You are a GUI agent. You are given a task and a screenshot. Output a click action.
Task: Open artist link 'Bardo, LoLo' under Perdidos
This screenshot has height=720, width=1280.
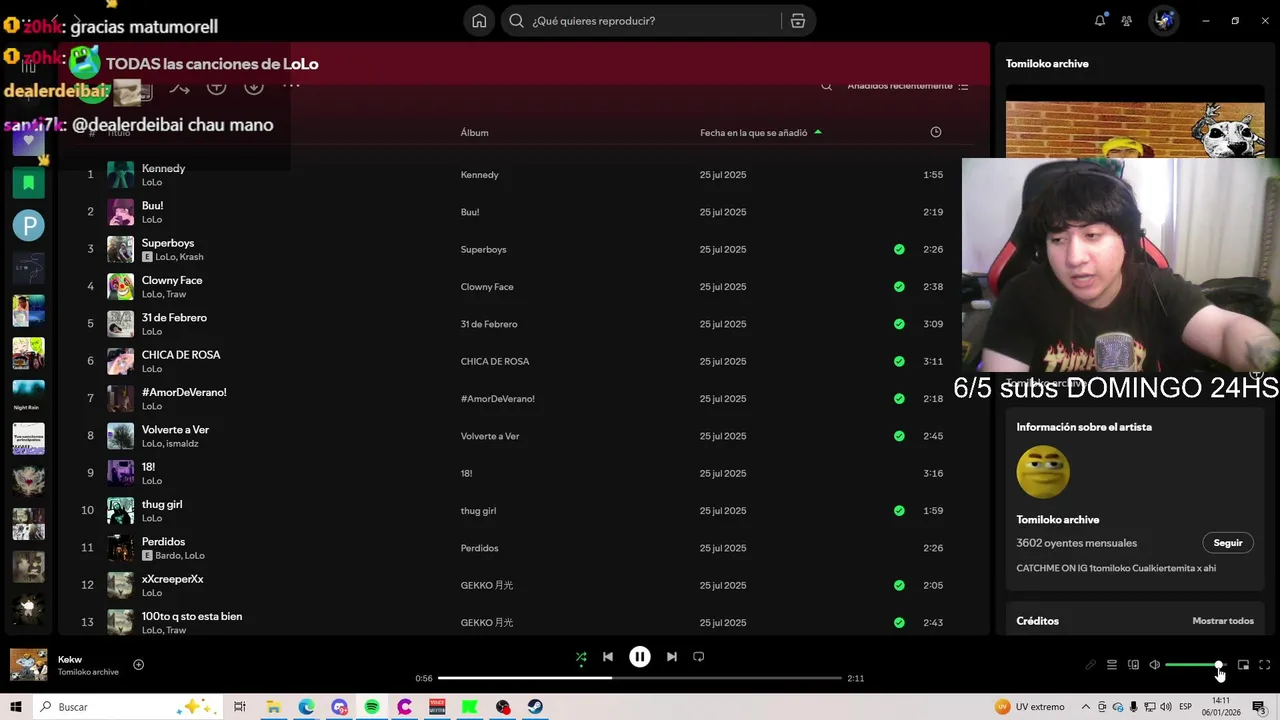point(180,556)
